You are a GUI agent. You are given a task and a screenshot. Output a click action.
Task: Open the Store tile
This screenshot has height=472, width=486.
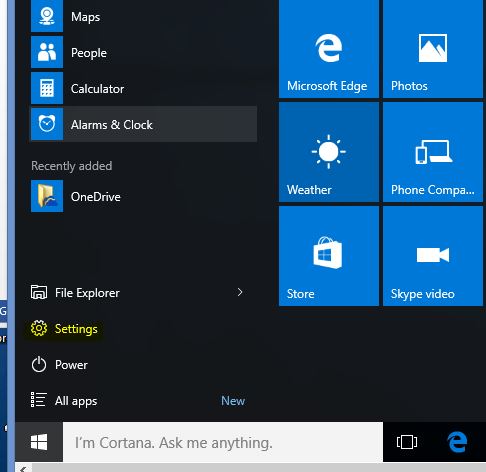(329, 256)
